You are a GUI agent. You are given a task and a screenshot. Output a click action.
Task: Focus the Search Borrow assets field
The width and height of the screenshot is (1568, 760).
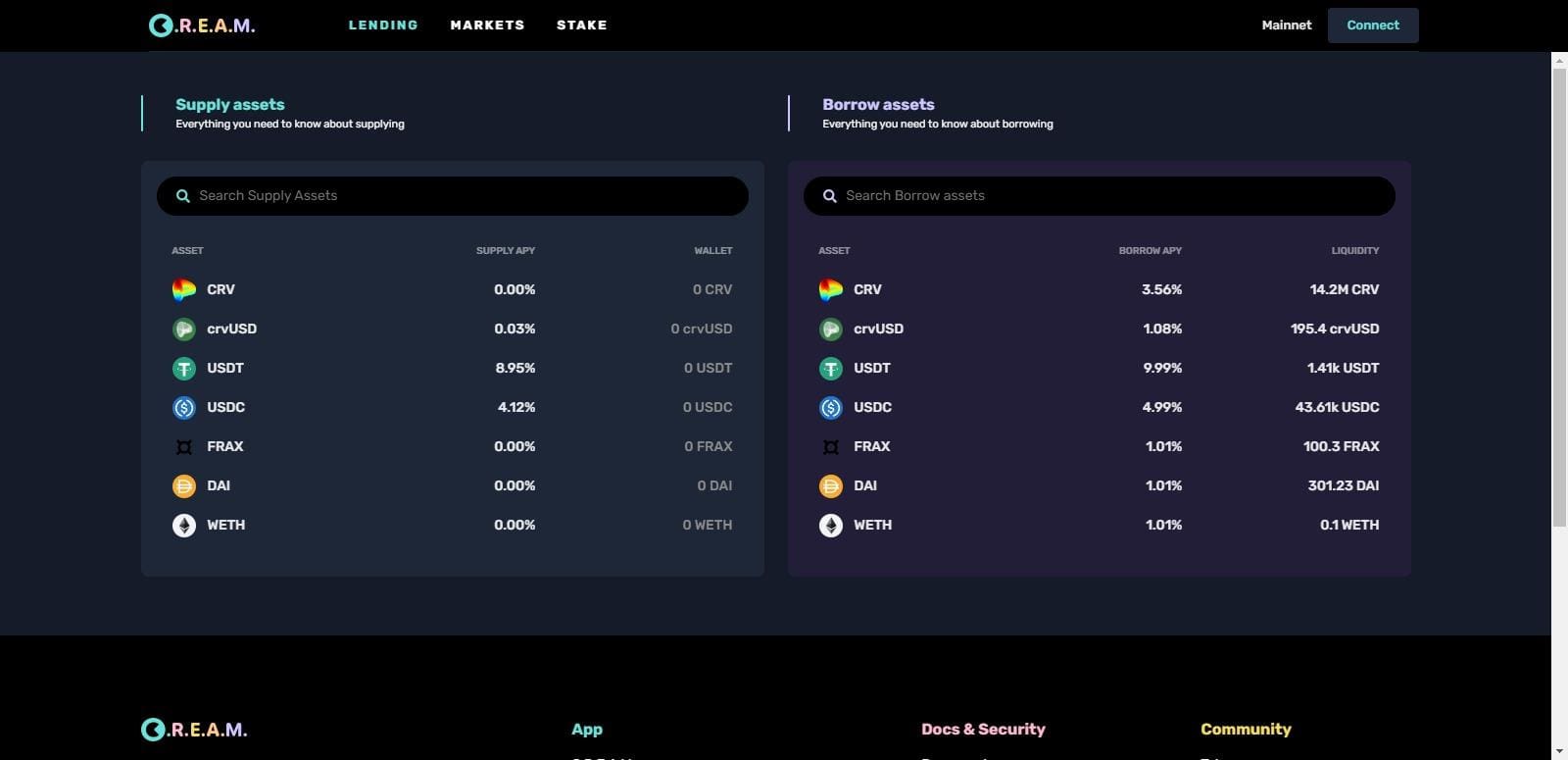pos(1100,196)
